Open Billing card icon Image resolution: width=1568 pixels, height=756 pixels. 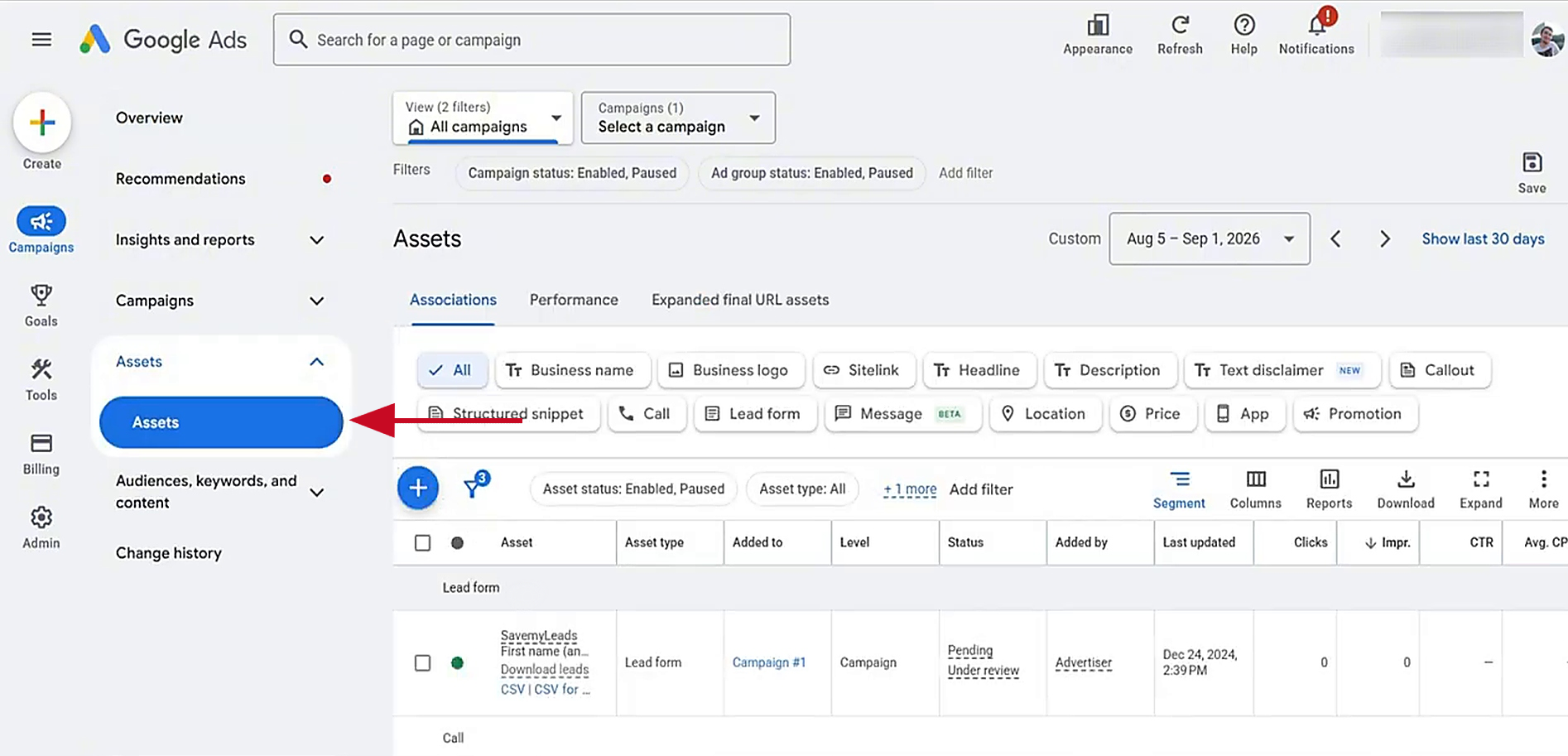click(x=41, y=443)
